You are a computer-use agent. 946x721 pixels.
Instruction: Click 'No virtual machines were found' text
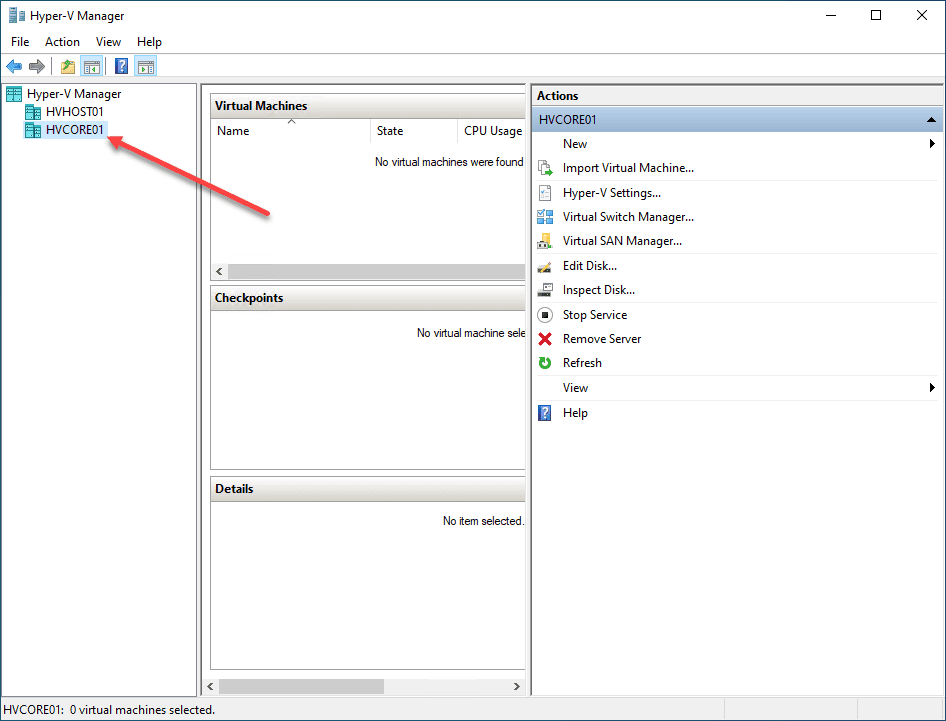[449, 162]
